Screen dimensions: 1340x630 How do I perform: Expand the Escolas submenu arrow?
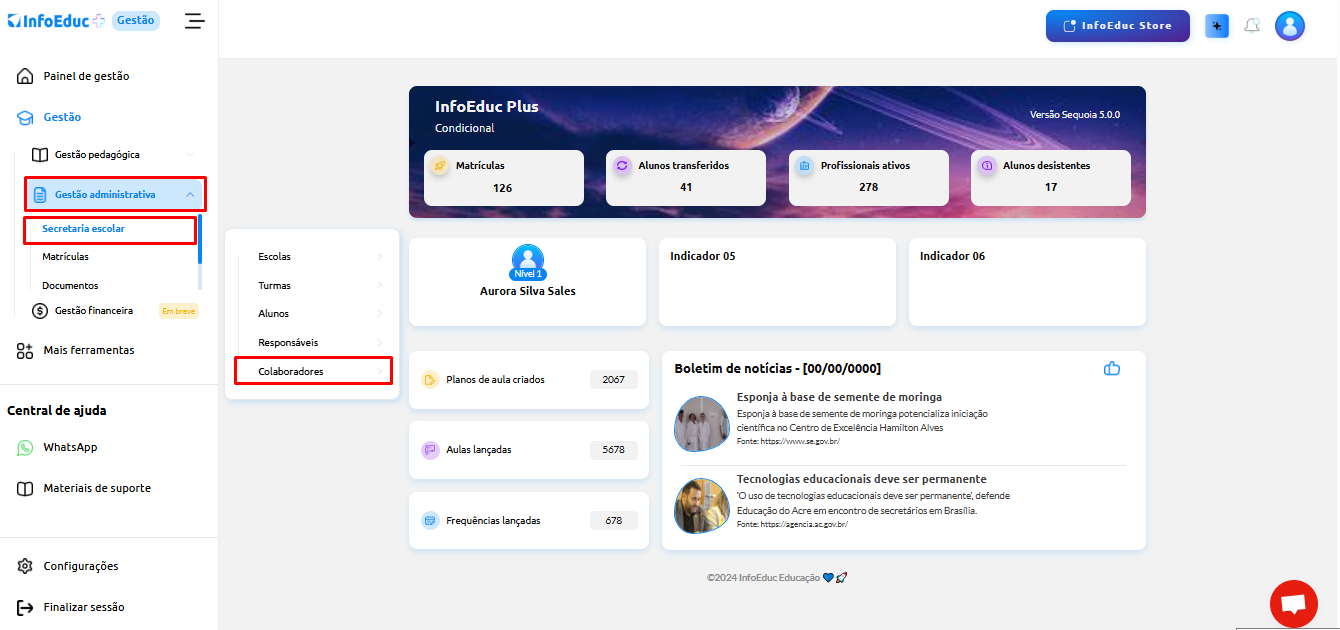coord(380,257)
